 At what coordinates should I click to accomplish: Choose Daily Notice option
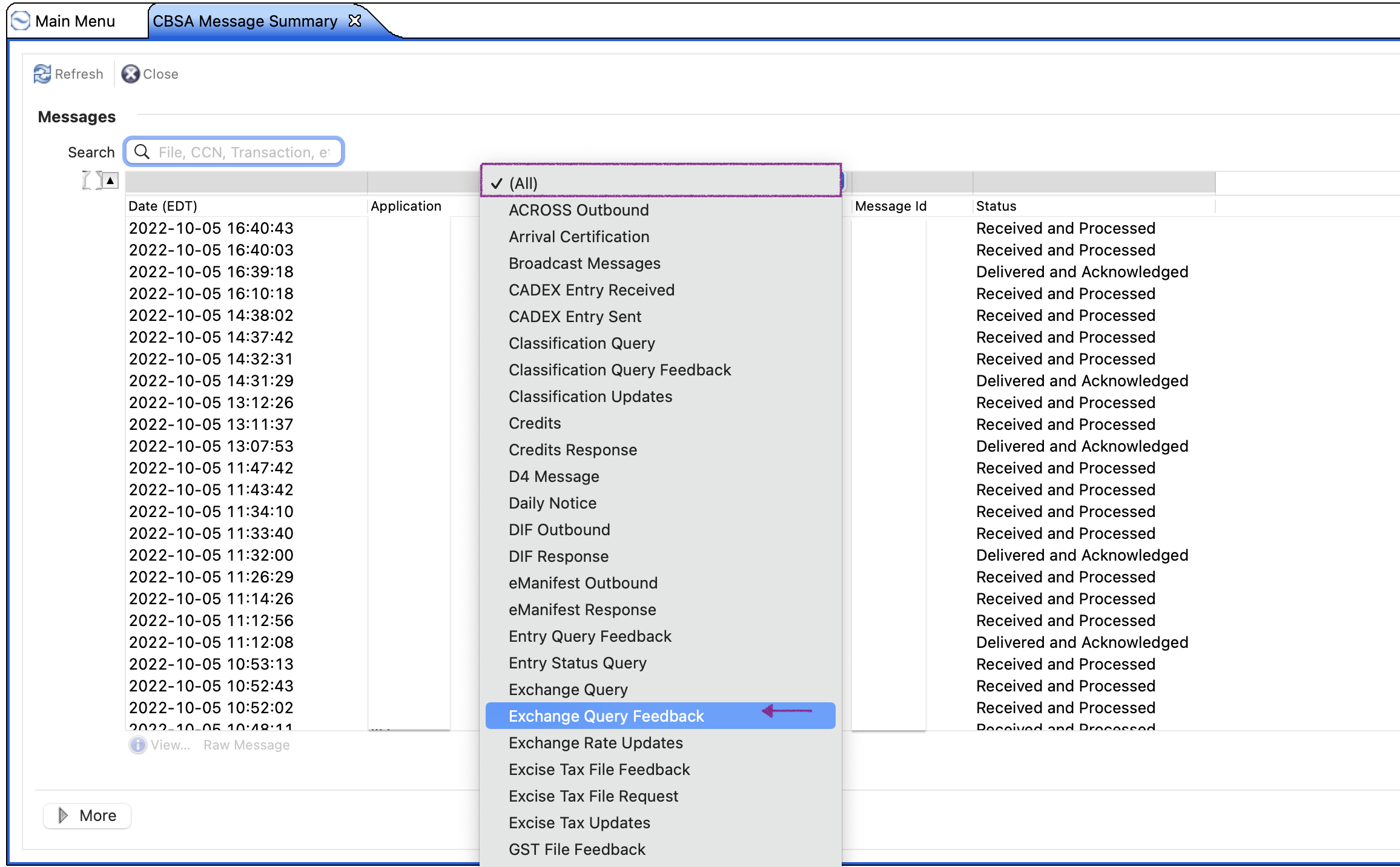tap(661, 503)
